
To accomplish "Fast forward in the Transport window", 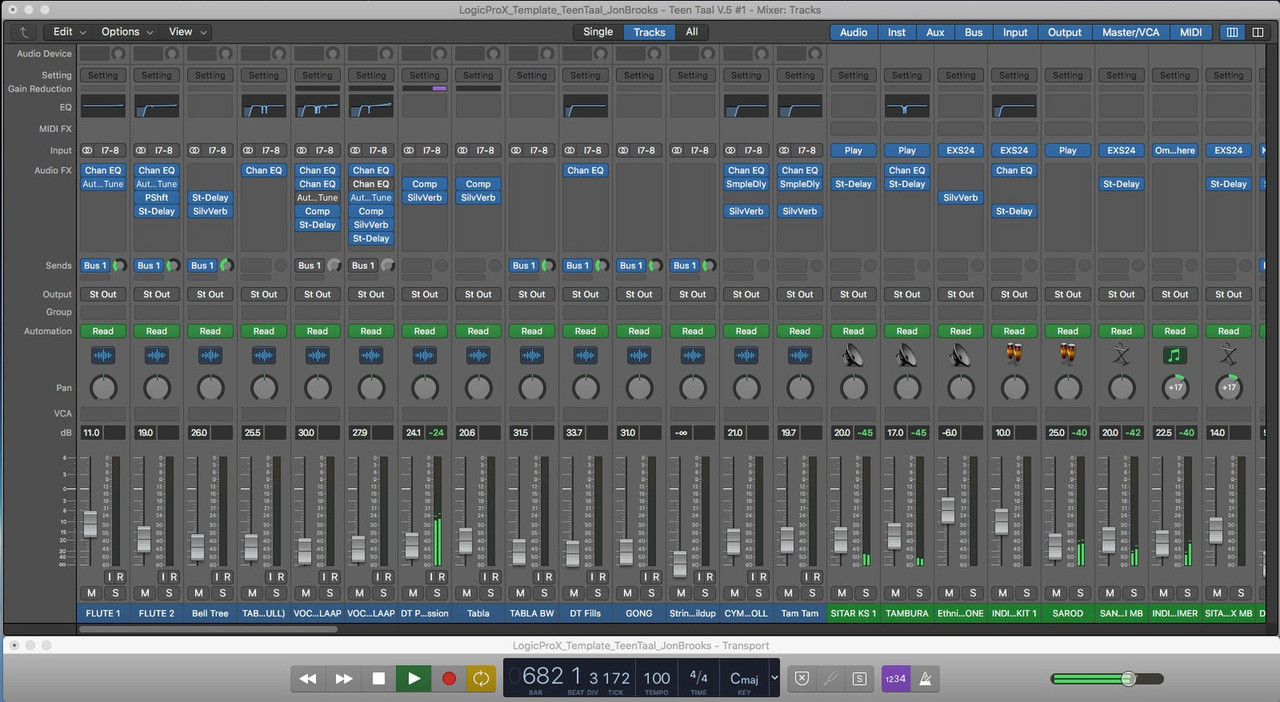I will (x=343, y=679).
